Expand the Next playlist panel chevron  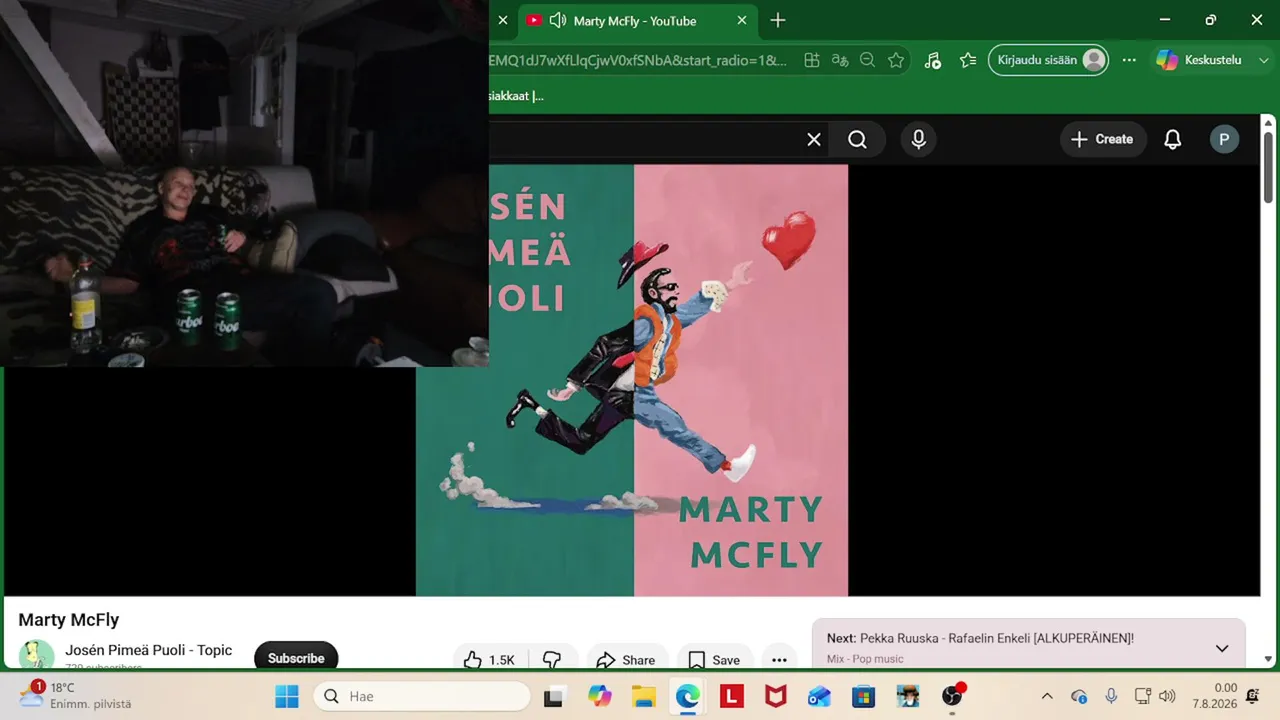coord(1222,648)
